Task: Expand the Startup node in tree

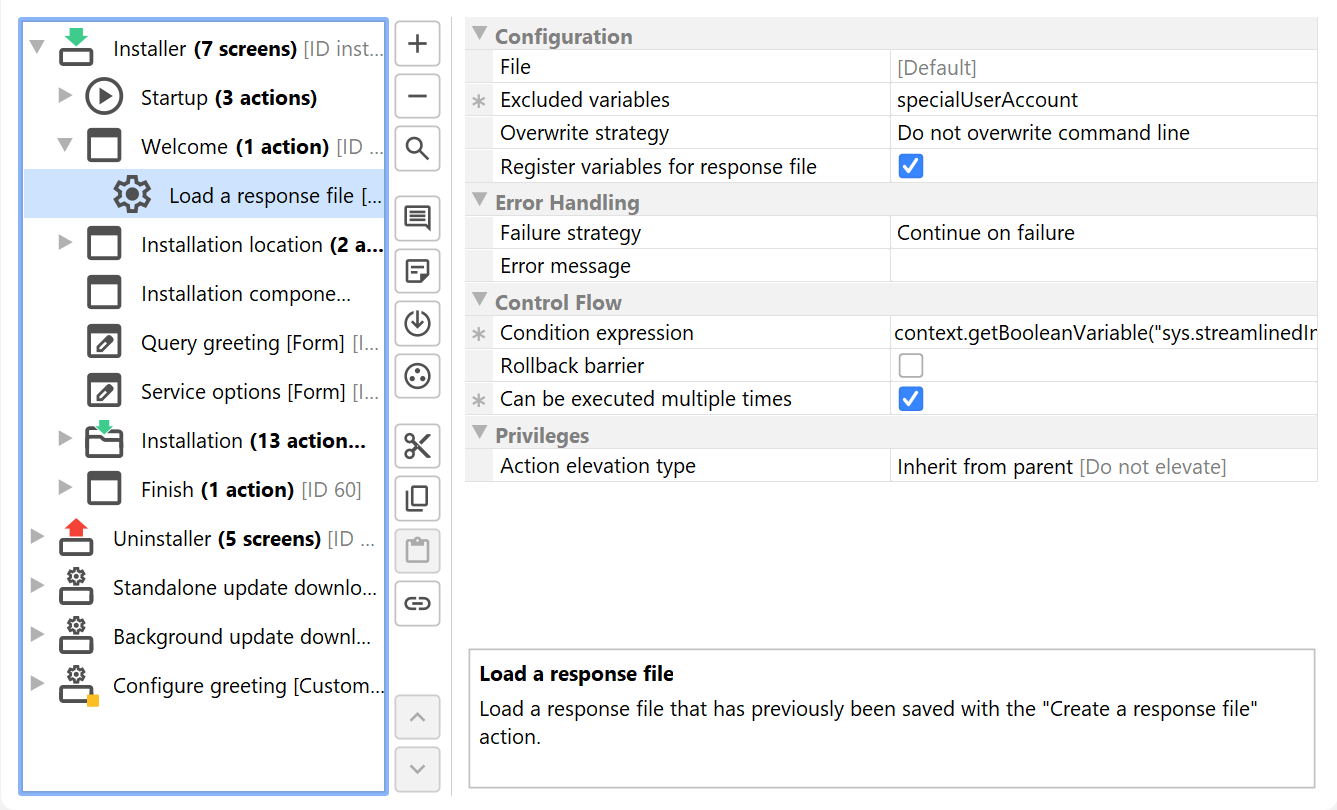Action: 65,96
